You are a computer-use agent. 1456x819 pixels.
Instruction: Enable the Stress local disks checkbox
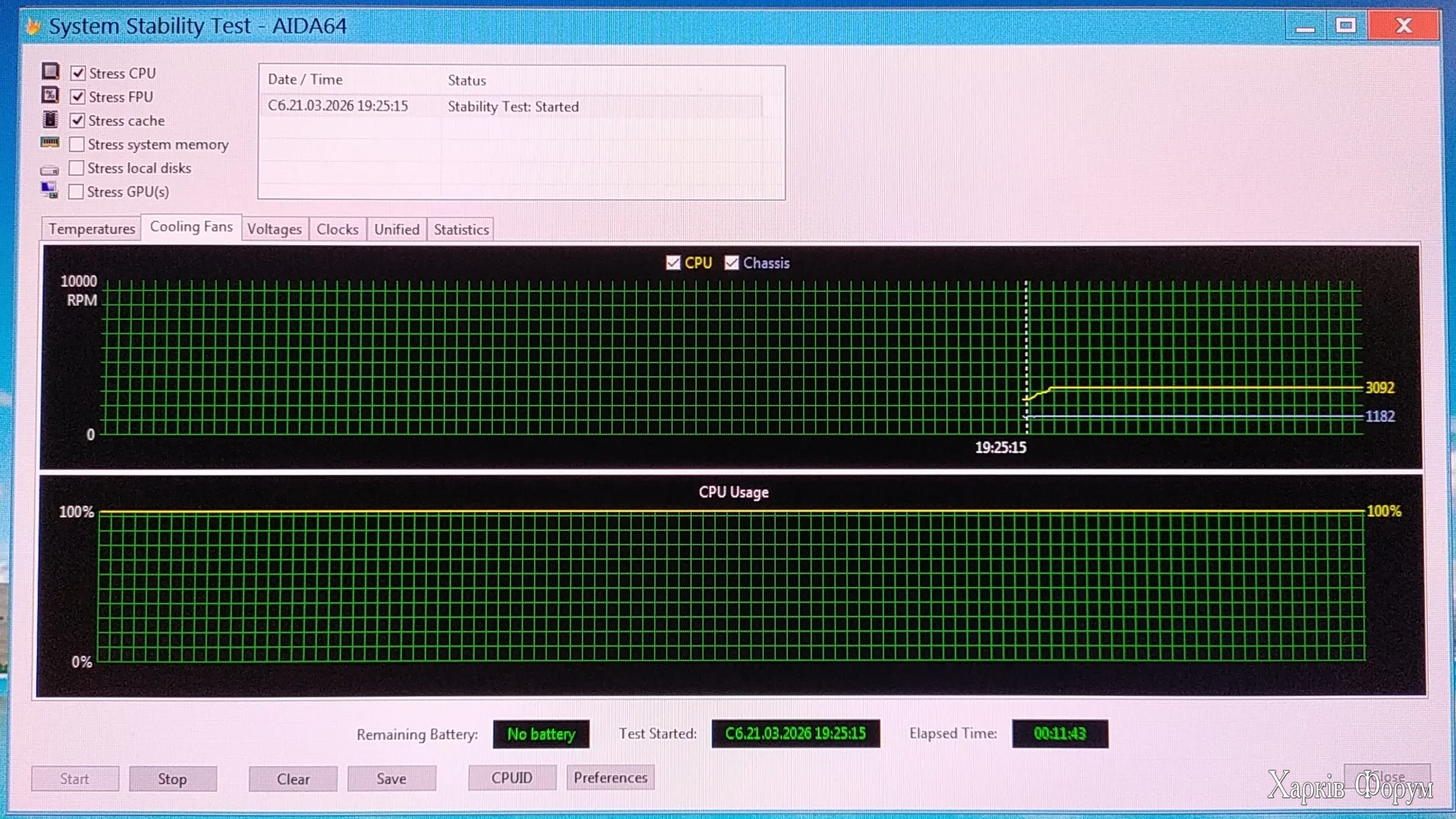click(x=77, y=168)
